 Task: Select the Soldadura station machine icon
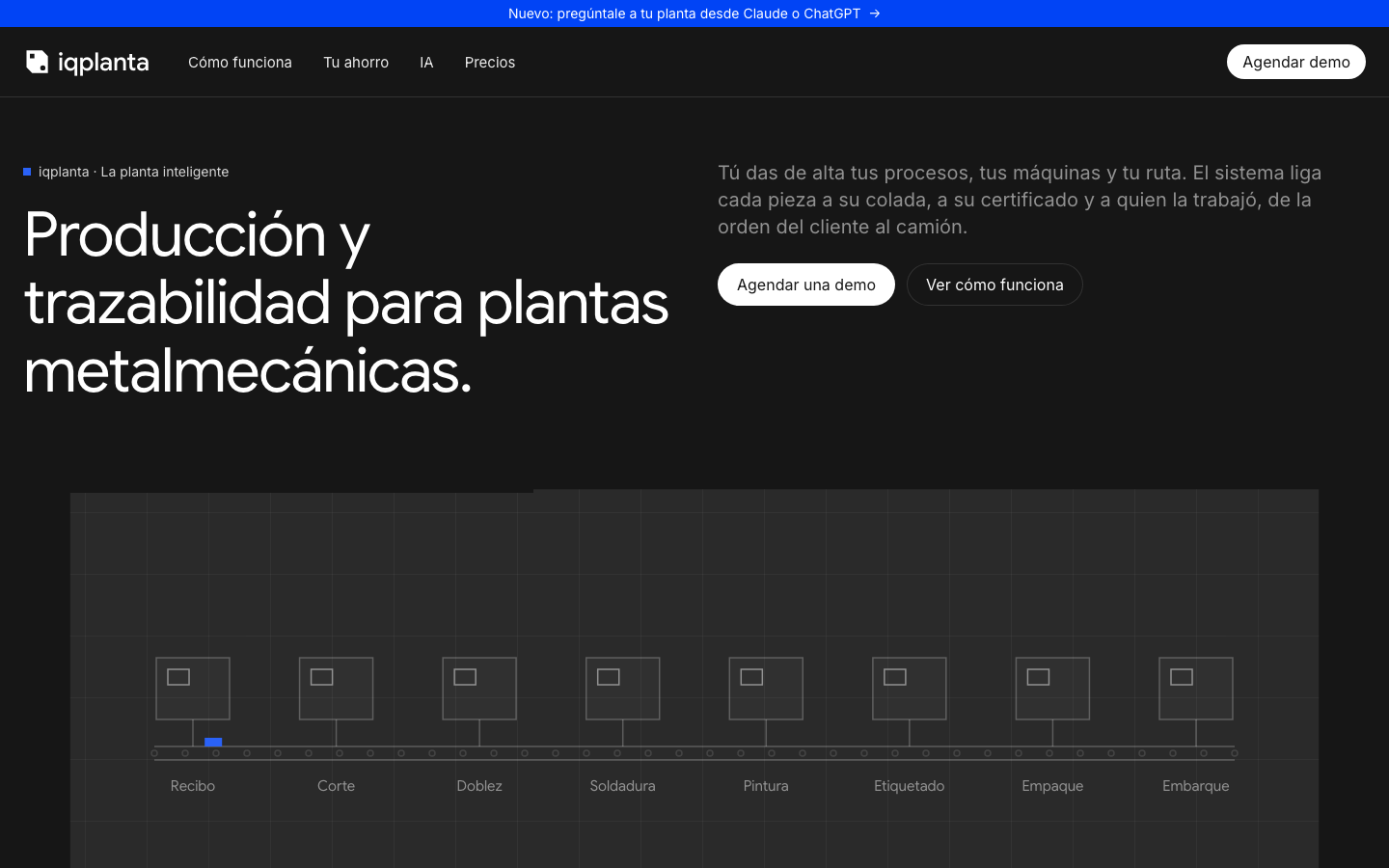pos(623,689)
